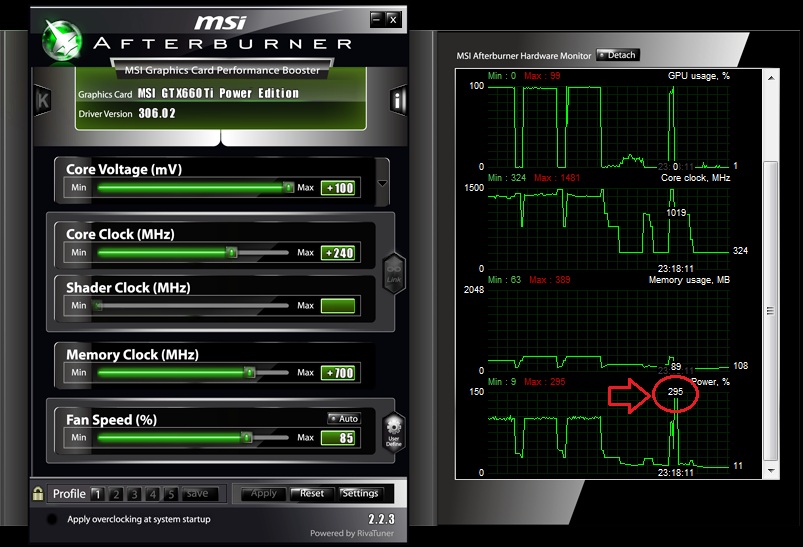Expand the Core Voltage dropdown arrow
The image size is (803, 547).
click(x=382, y=183)
